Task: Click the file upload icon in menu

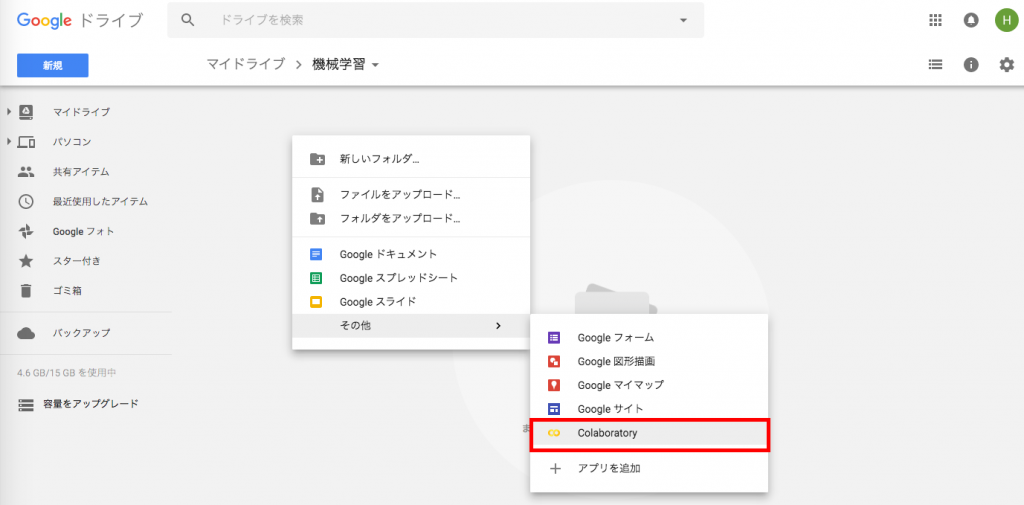Action: point(317,195)
